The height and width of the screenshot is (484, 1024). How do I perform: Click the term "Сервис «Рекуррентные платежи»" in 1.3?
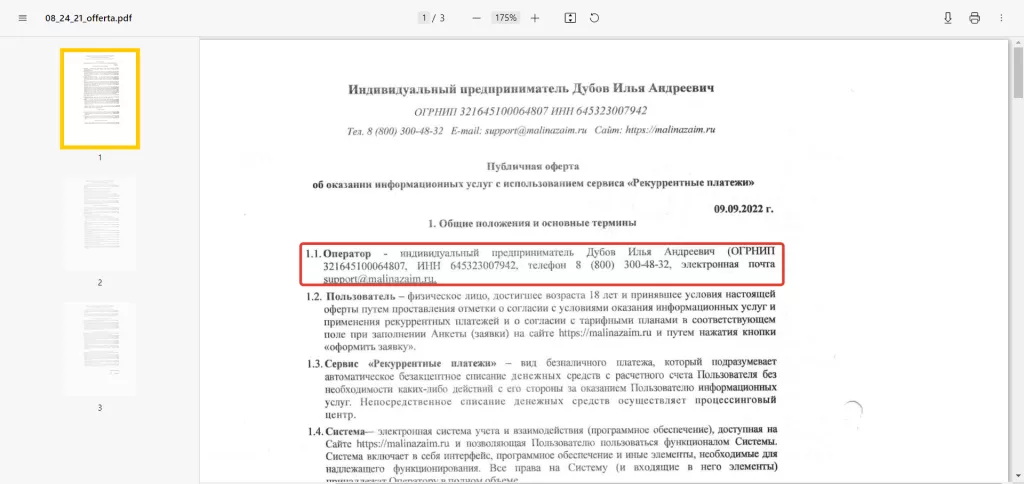(x=411, y=362)
